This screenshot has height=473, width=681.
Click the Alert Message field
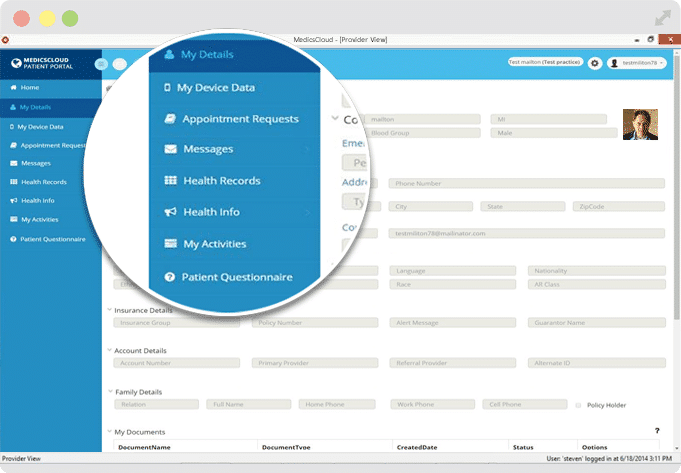[453, 323]
